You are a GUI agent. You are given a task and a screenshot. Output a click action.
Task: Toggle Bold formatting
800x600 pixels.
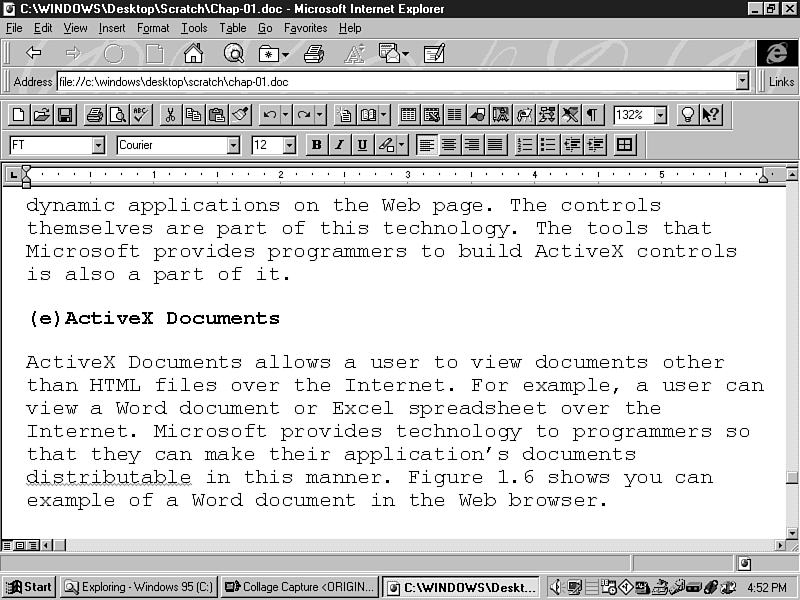(316, 145)
